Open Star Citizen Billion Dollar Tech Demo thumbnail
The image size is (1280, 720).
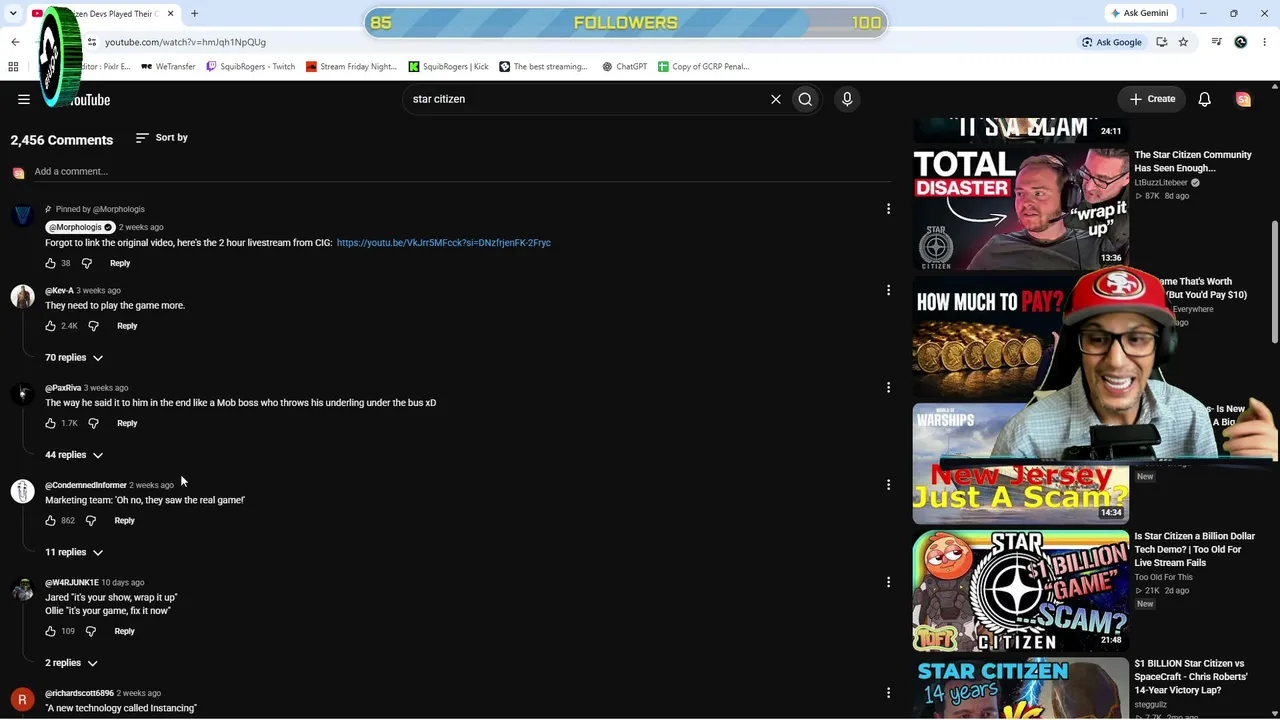(1020, 592)
